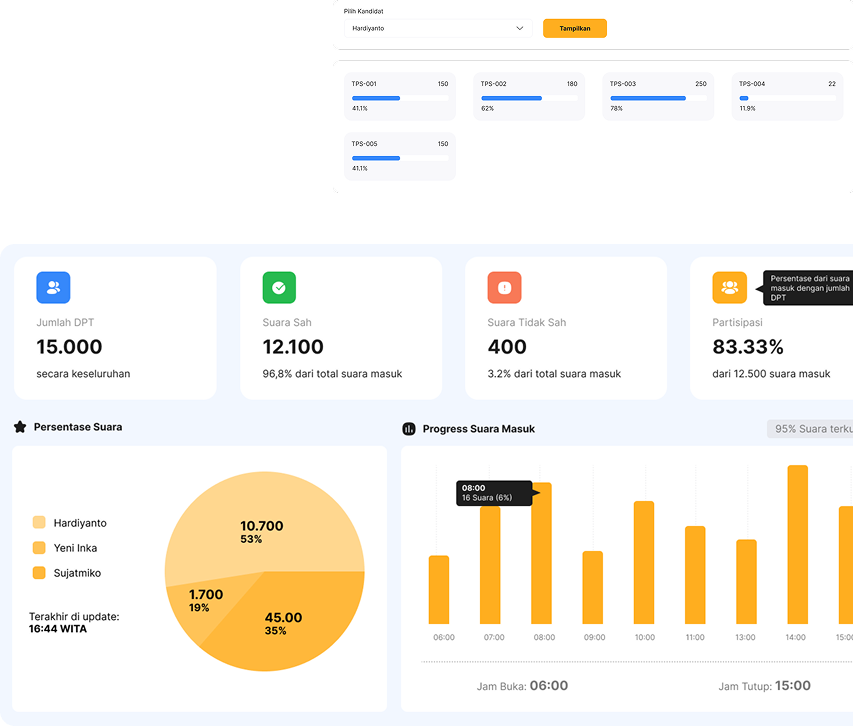Click the 95% Suara badge
The height and width of the screenshot is (726, 853).
(811, 429)
